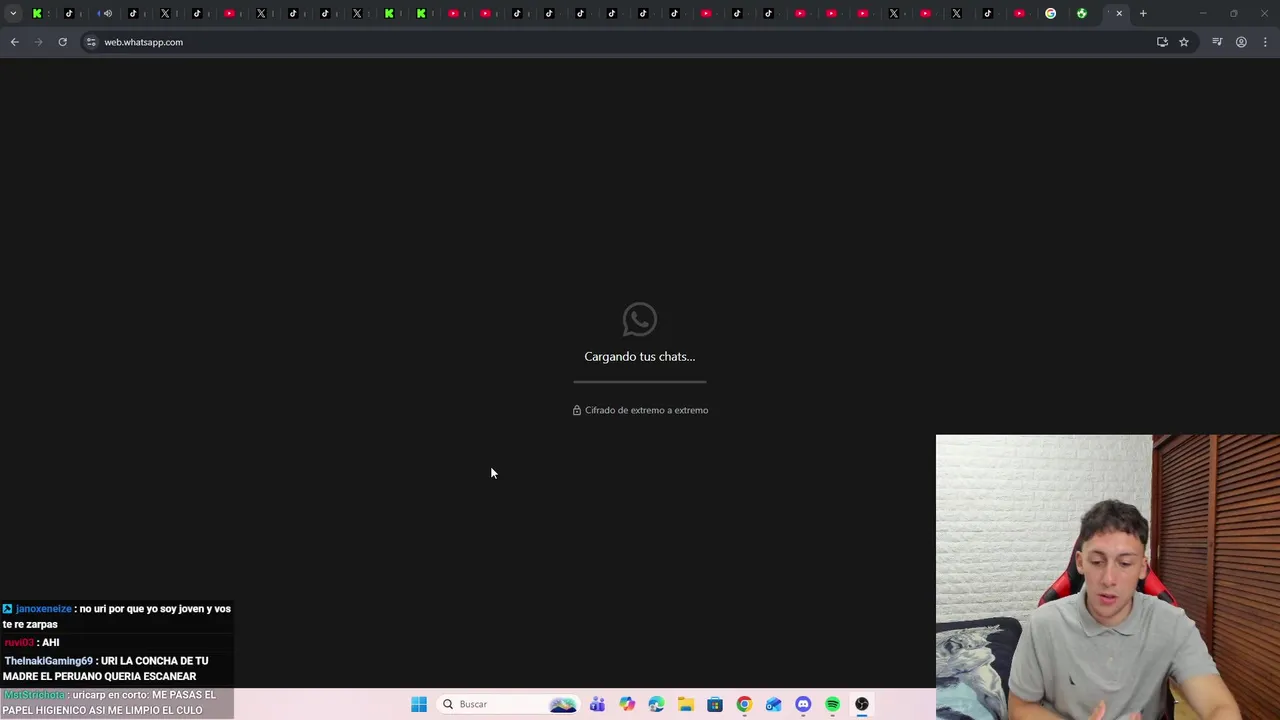Open Spotify from the taskbar

click(832, 704)
